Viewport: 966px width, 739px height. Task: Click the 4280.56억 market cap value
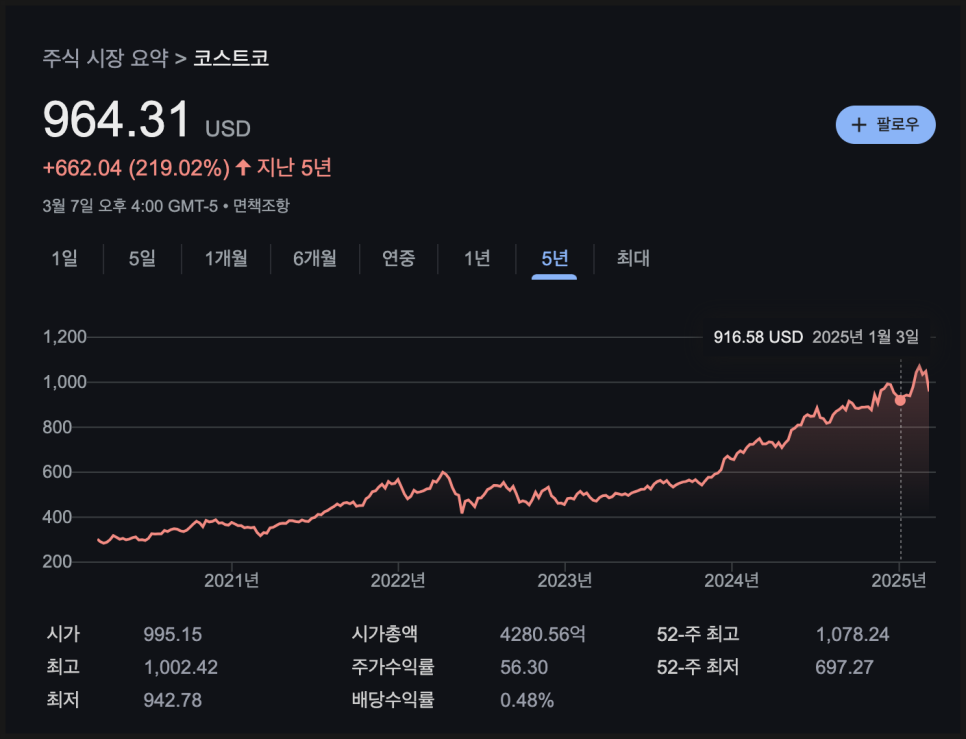(x=543, y=634)
